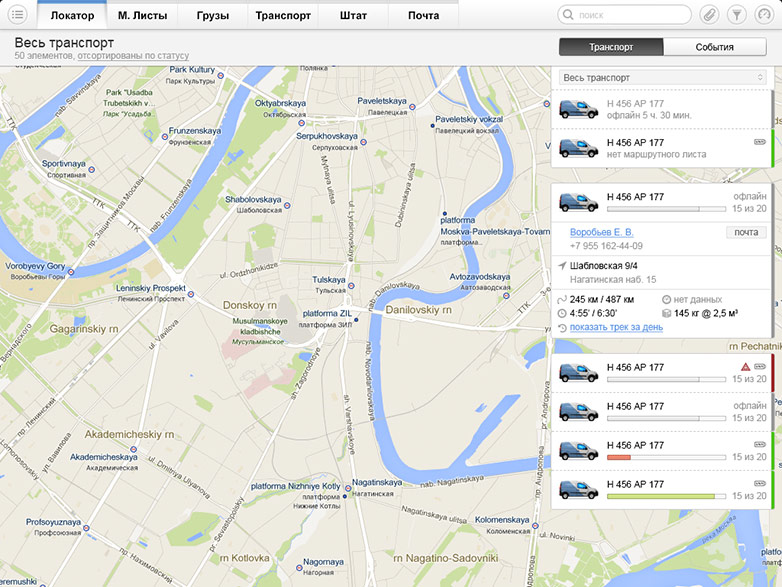
Task: Click the cargo box icon by 145 кг
Action: [x=666, y=313]
